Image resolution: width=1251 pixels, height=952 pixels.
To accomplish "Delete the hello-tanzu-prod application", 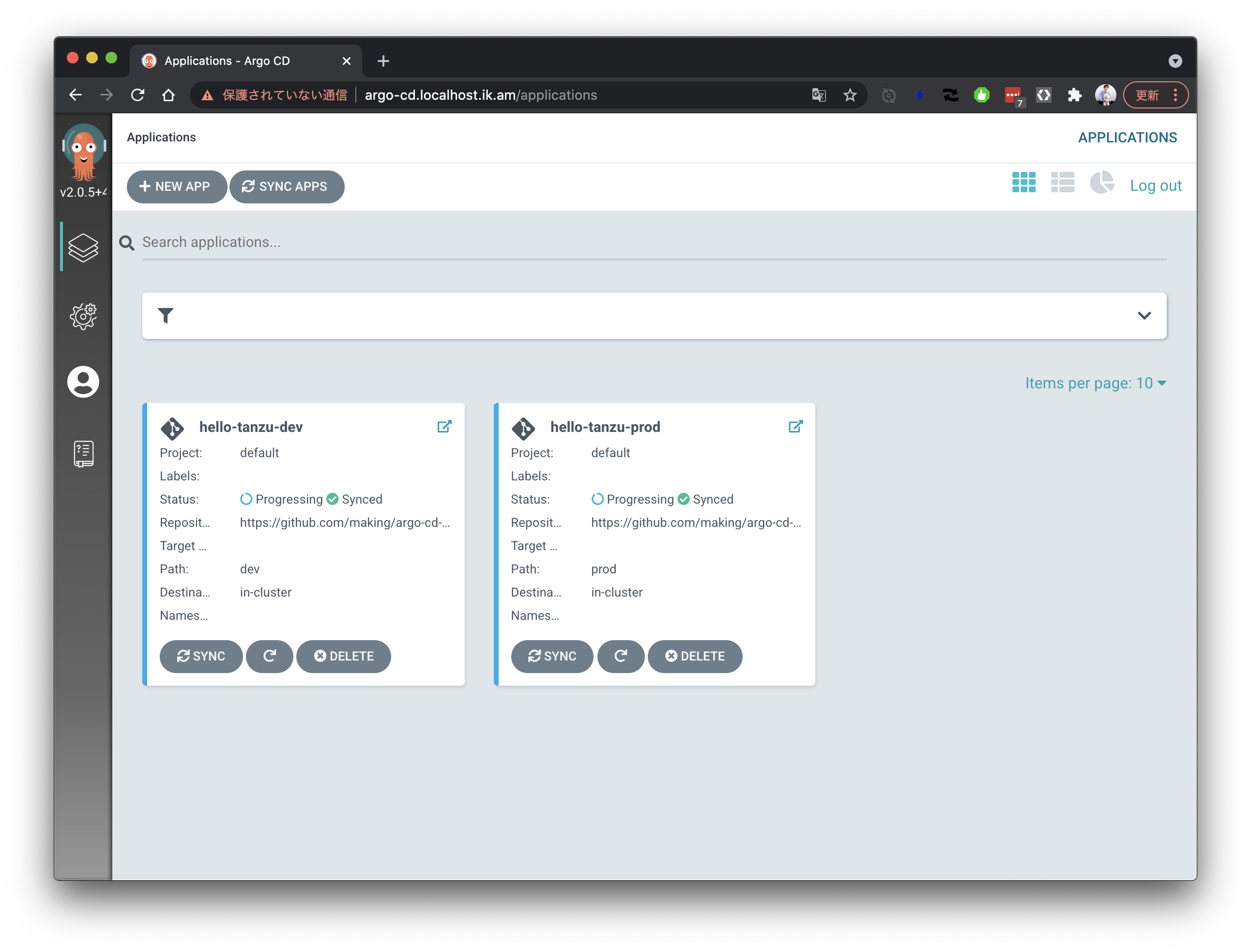I will [x=695, y=656].
